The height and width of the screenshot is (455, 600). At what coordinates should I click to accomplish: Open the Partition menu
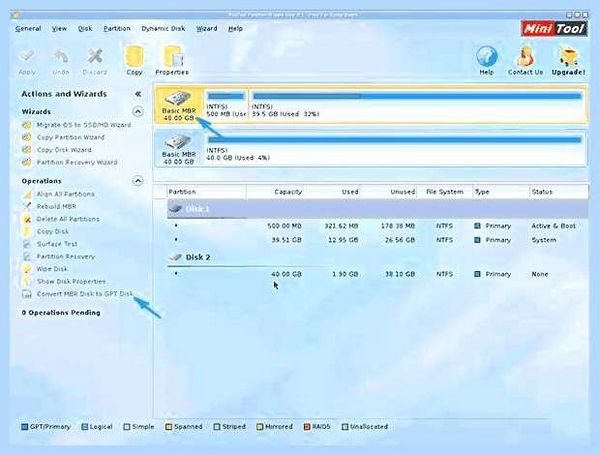click(x=117, y=29)
